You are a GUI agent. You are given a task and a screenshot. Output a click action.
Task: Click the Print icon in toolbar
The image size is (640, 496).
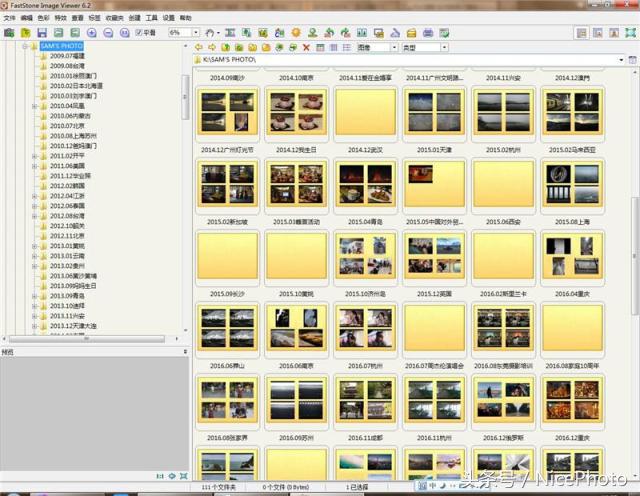[x=428, y=33]
